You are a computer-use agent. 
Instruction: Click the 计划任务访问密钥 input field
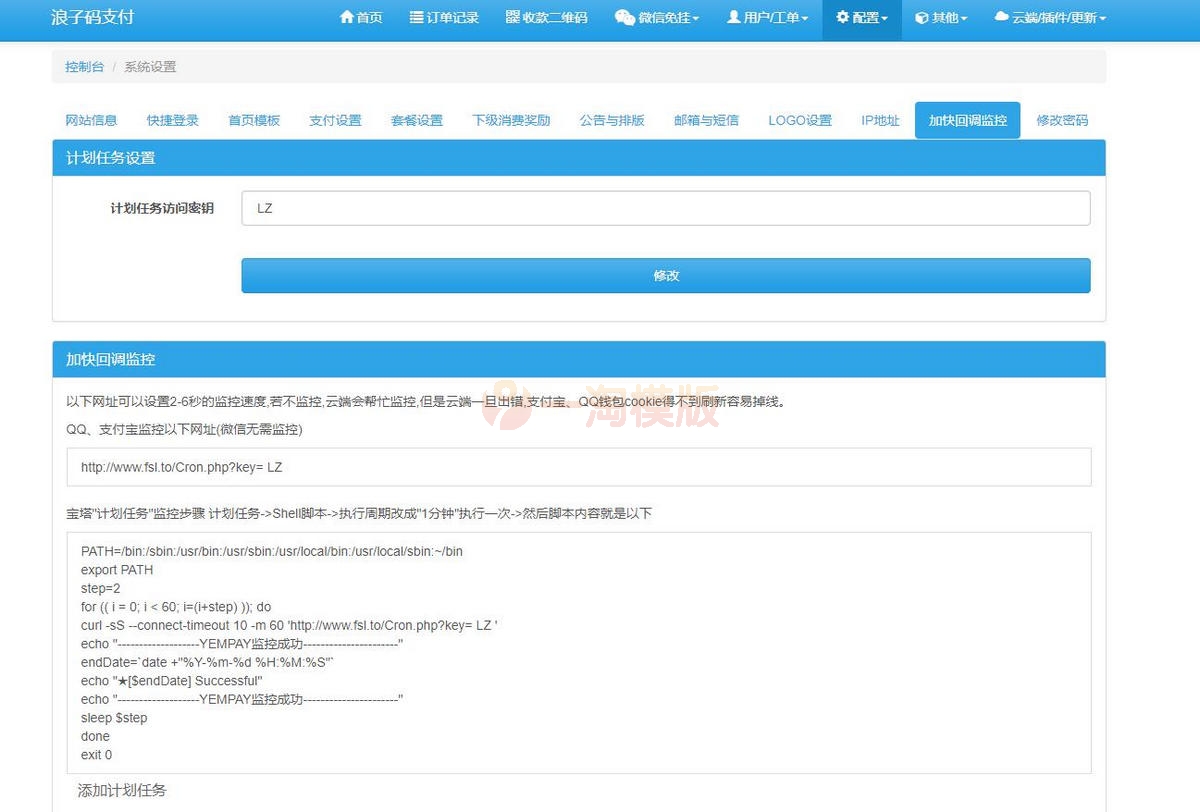coord(666,208)
